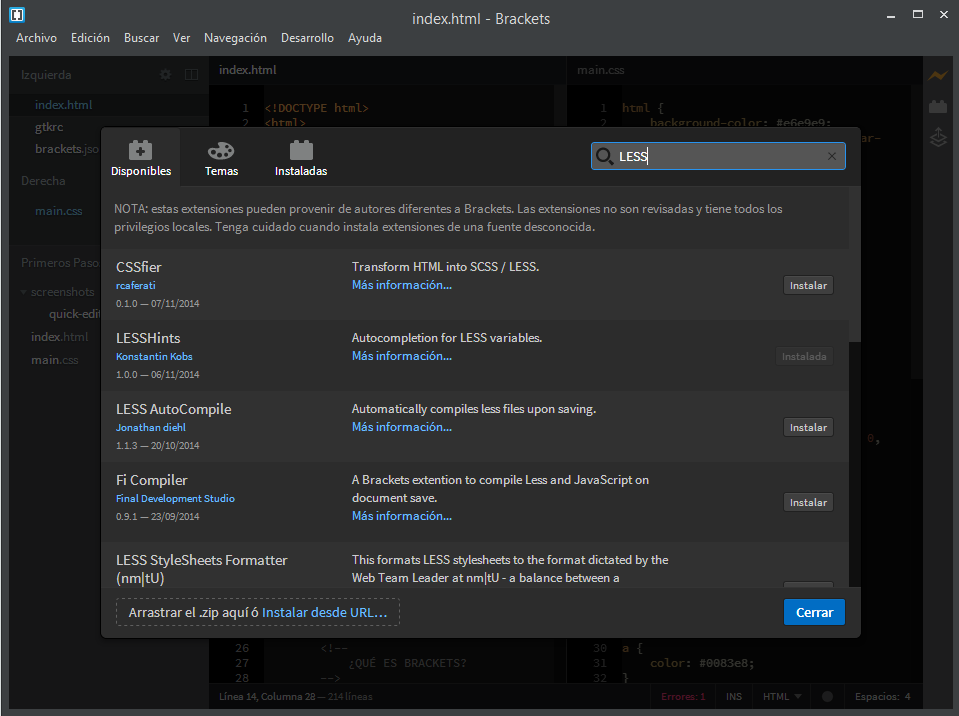Screen dimensions: 959x716
Task: Switch to the Instaladas tab
Action: [x=300, y=158]
